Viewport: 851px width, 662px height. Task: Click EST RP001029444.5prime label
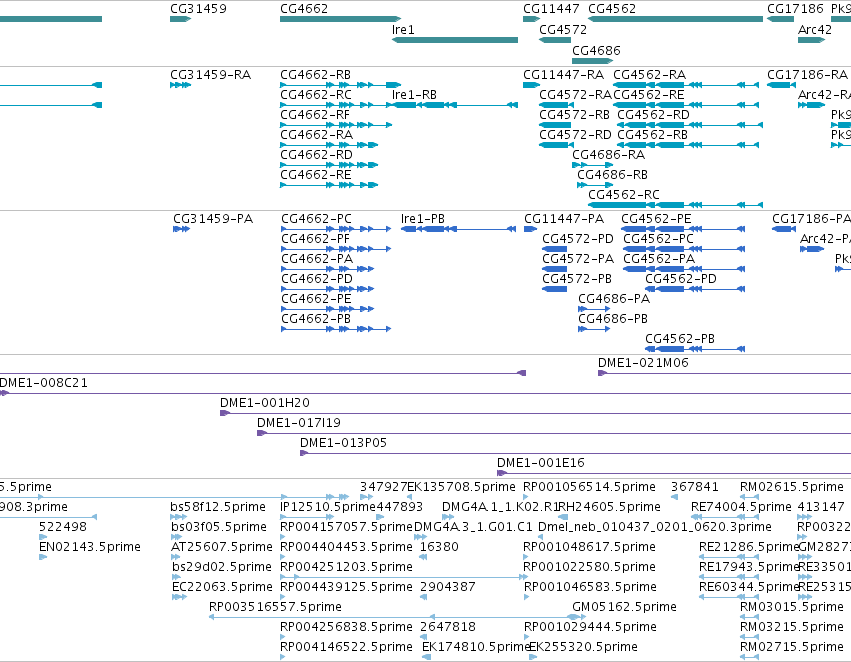tap(589, 627)
